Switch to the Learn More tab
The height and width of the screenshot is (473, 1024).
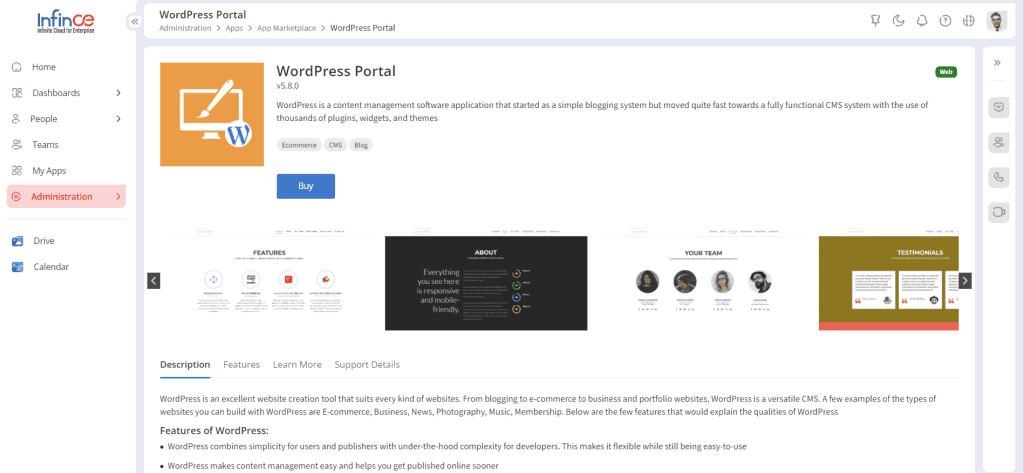click(297, 365)
